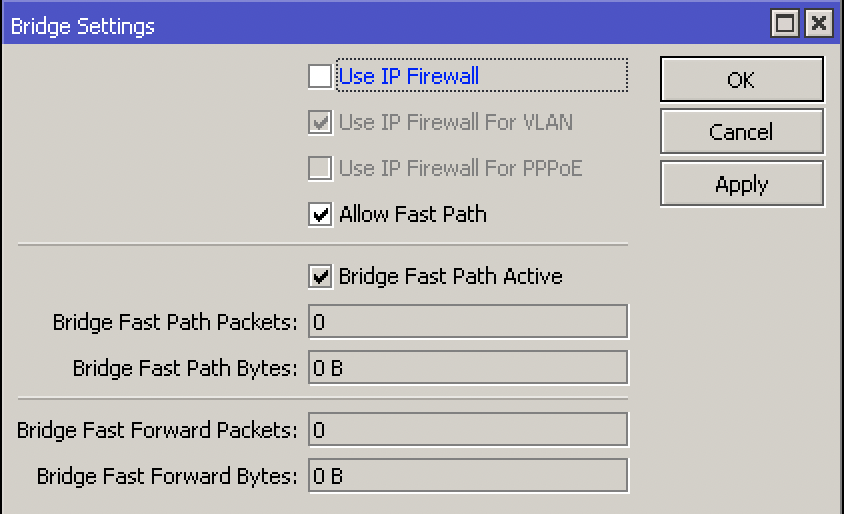Click the Bridge Fast Path Packets field
This screenshot has width=844, height=514.
pos(467,322)
